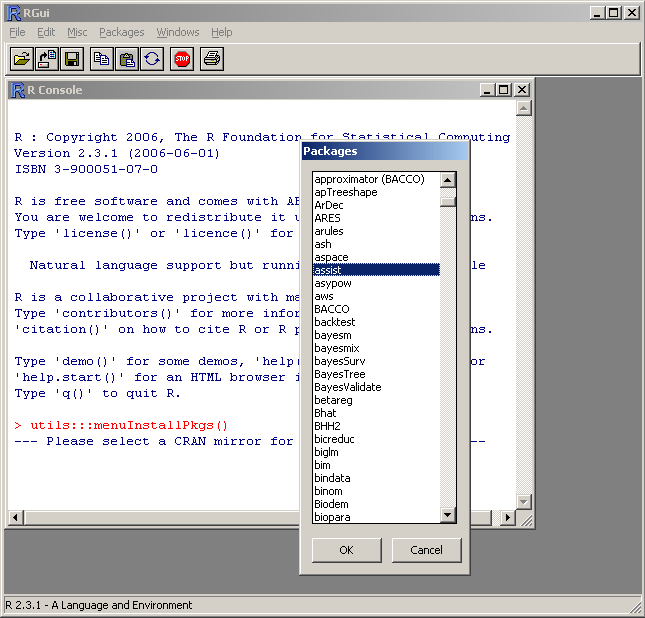The height and width of the screenshot is (618, 645).
Task: Select package arules in list
Action: [x=376, y=231]
